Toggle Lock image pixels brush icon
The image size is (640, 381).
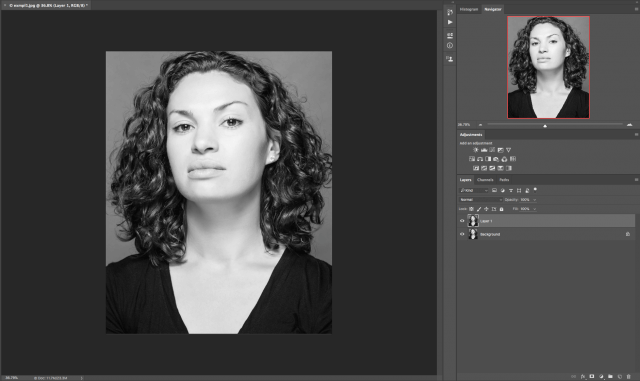[479, 209]
